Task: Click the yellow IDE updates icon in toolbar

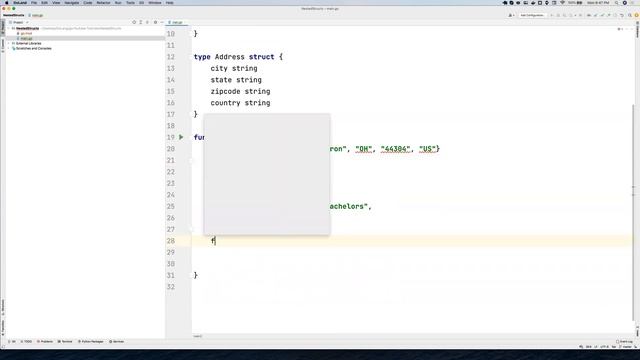Action: coord(636,15)
